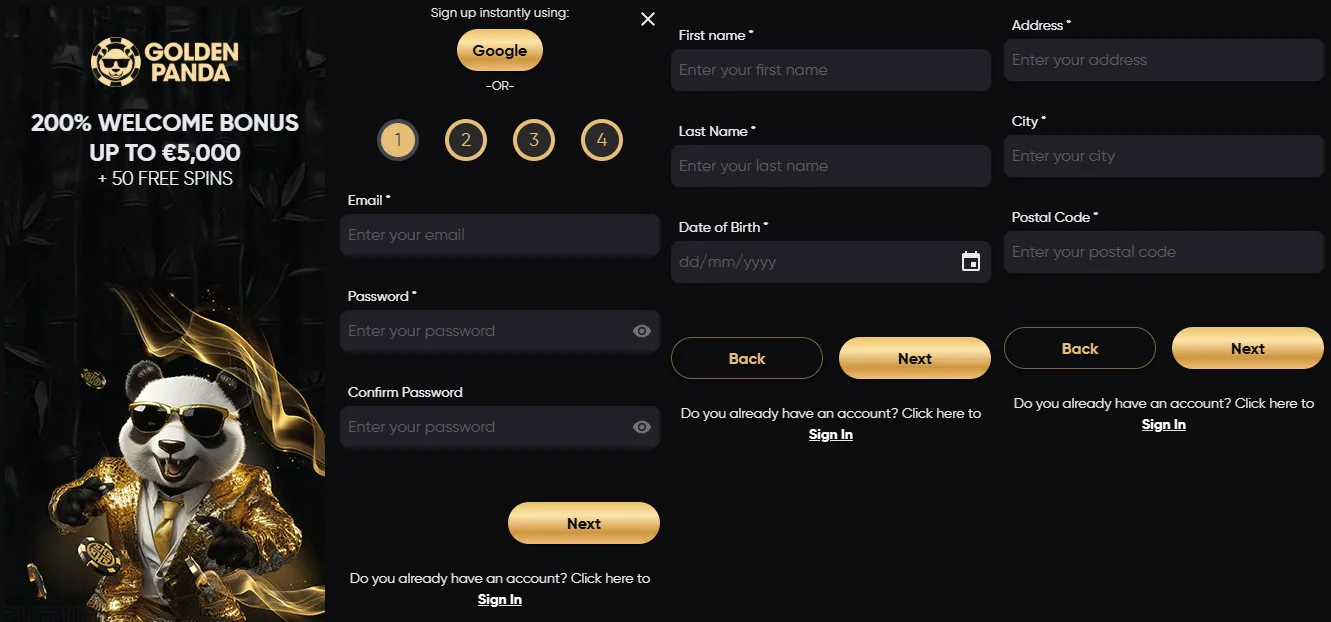Image resolution: width=1331 pixels, height=622 pixels.
Task: Select step 3 of the signup wizard
Action: (x=534, y=140)
